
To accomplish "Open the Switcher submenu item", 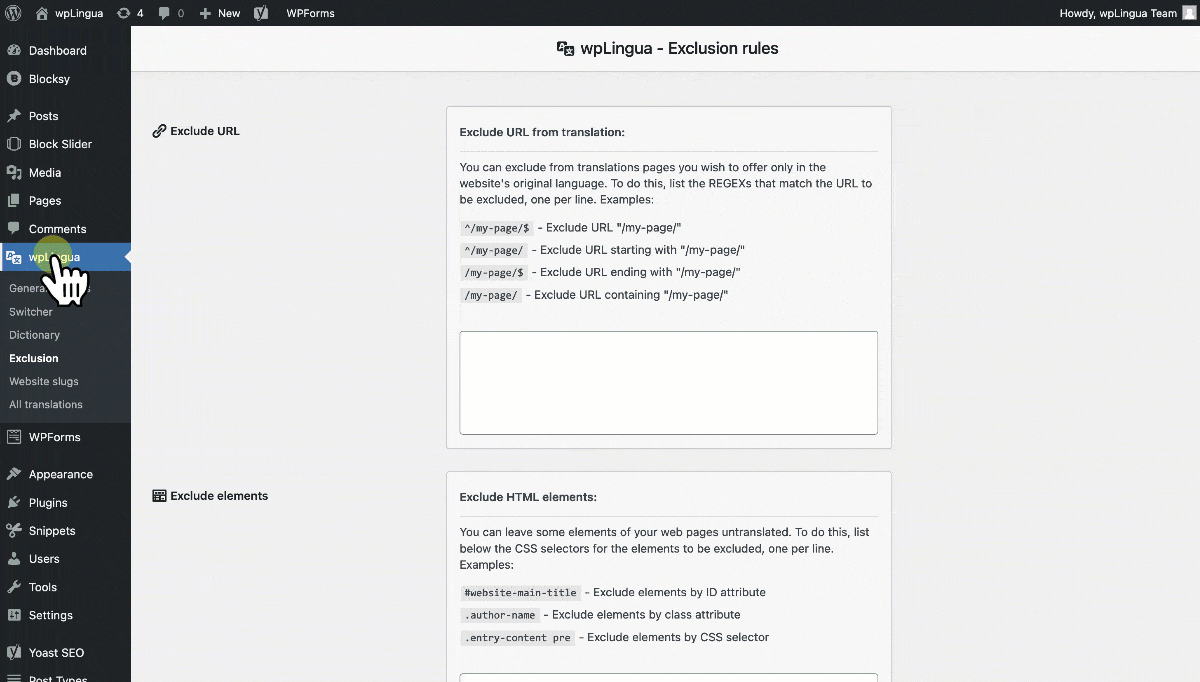I will (31, 311).
